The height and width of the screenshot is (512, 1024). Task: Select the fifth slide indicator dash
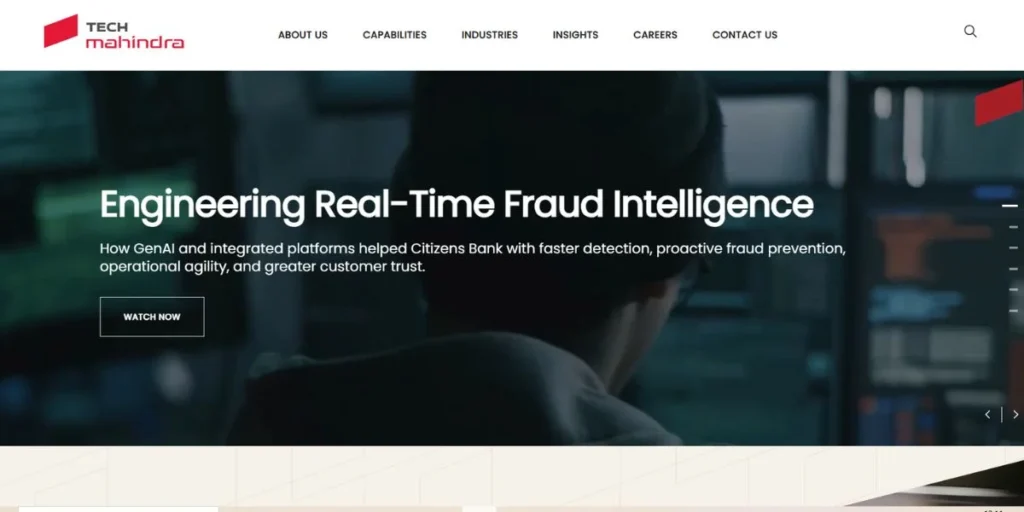tap(1014, 289)
